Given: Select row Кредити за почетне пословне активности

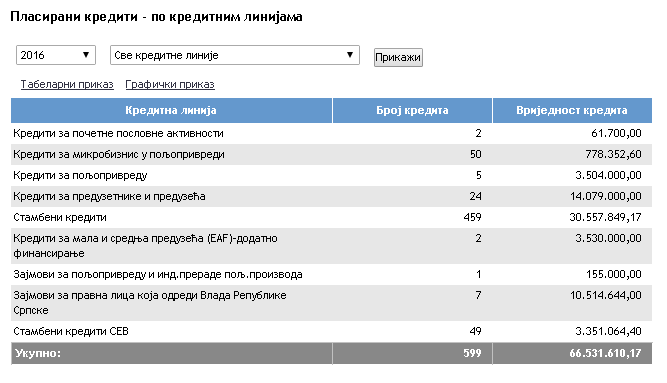Looking at the screenshot, I should [x=331, y=133].
